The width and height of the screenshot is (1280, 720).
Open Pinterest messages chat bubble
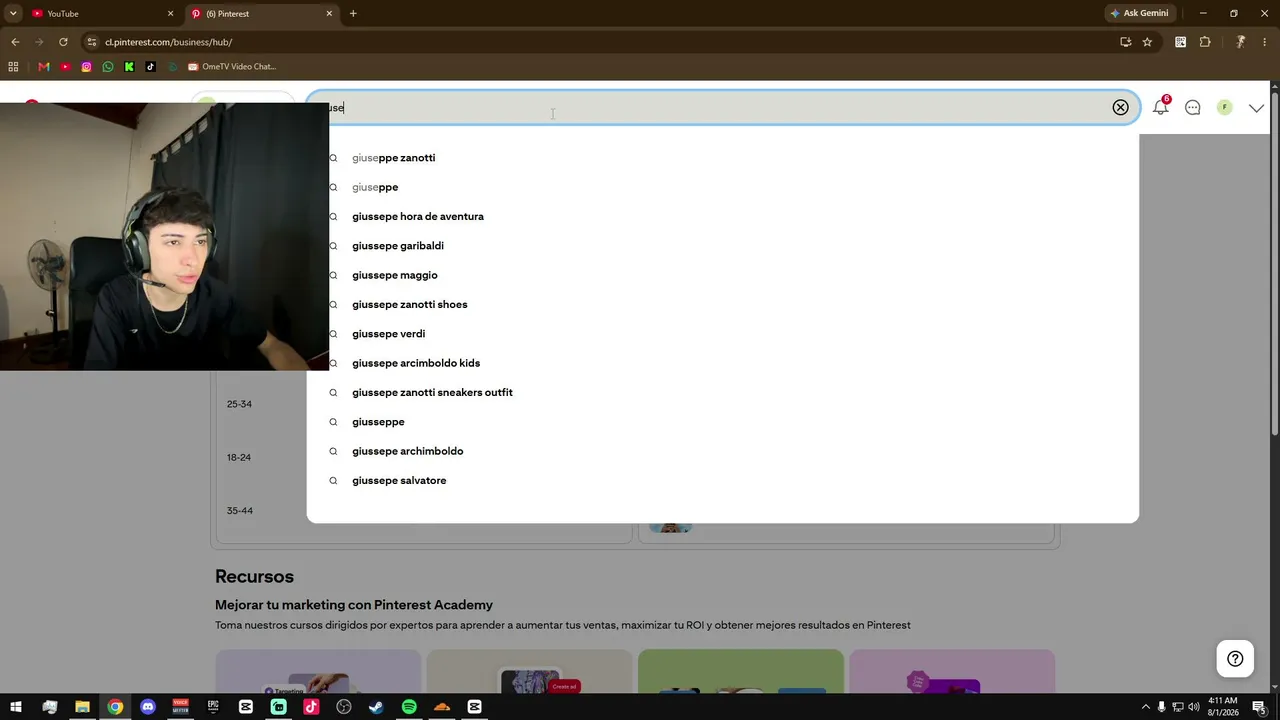tap(1193, 107)
